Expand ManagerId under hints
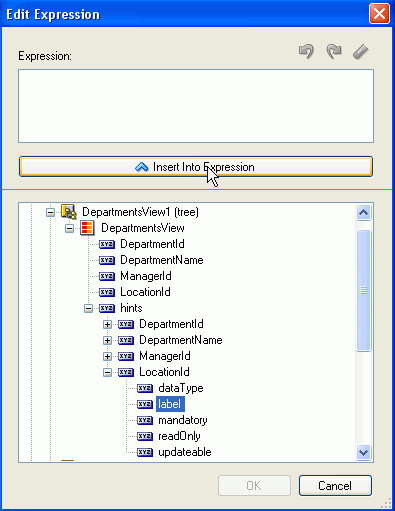The width and height of the screenshot is (395, 511). click(107, 356)
